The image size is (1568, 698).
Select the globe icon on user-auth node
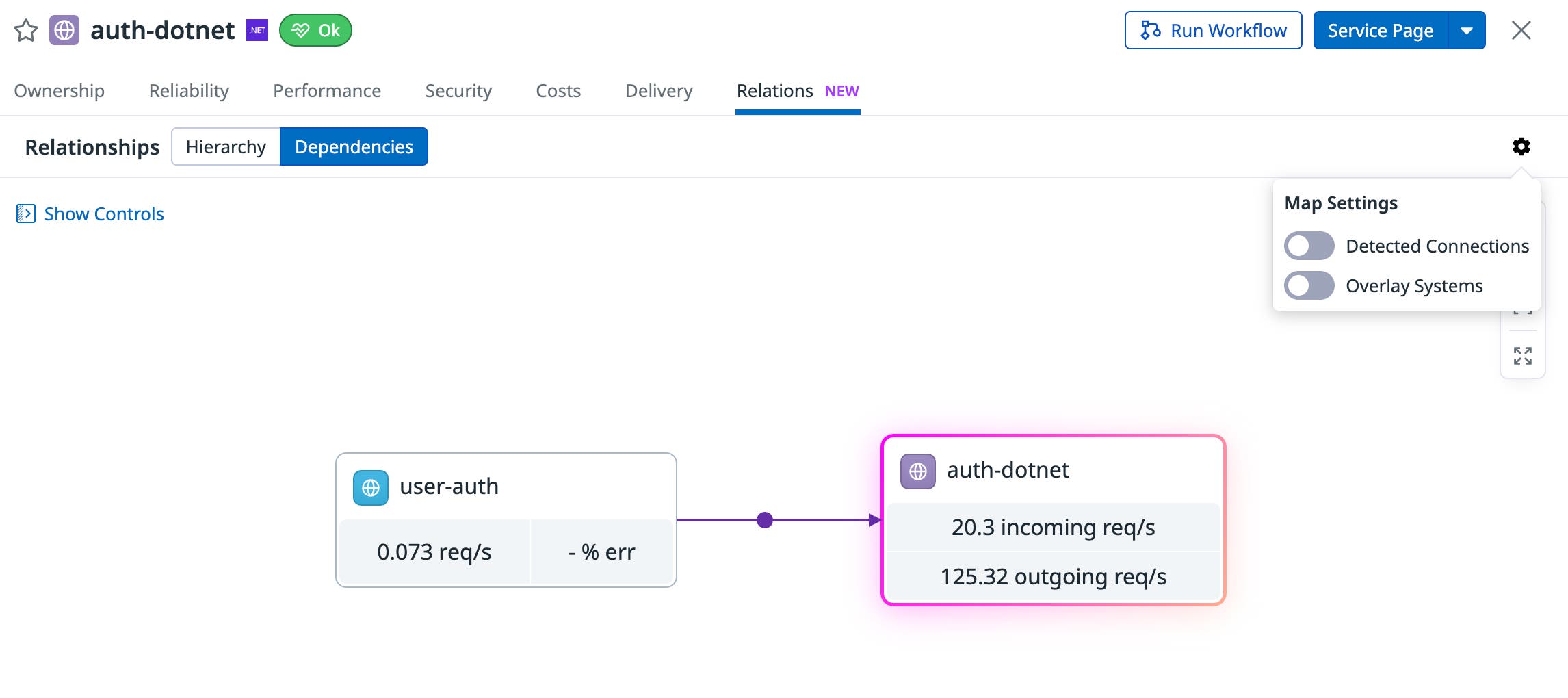click(x=370, y=487)
